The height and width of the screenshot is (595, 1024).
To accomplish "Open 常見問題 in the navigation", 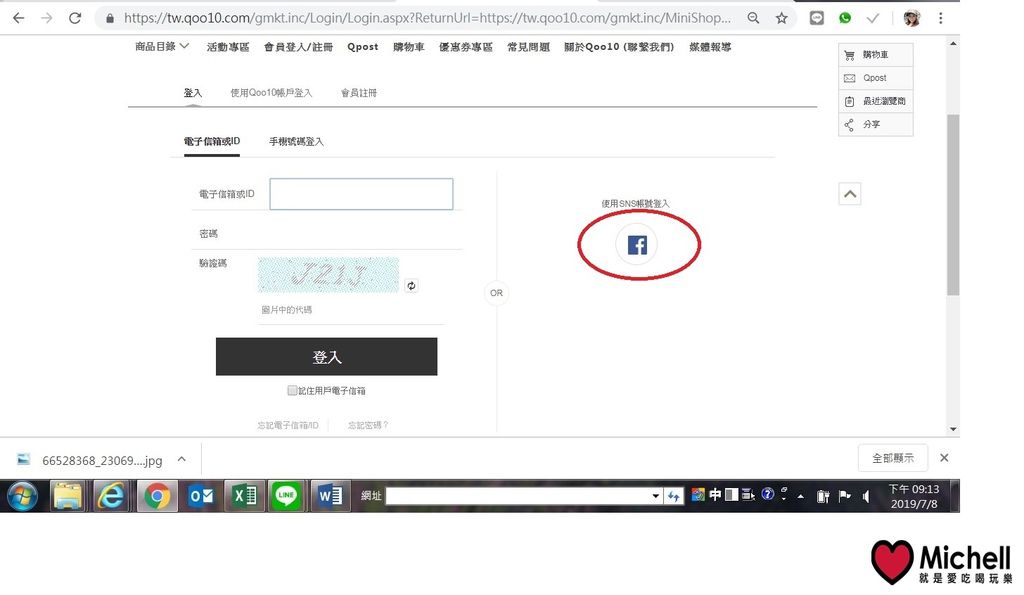I will [x=528, y=47].
